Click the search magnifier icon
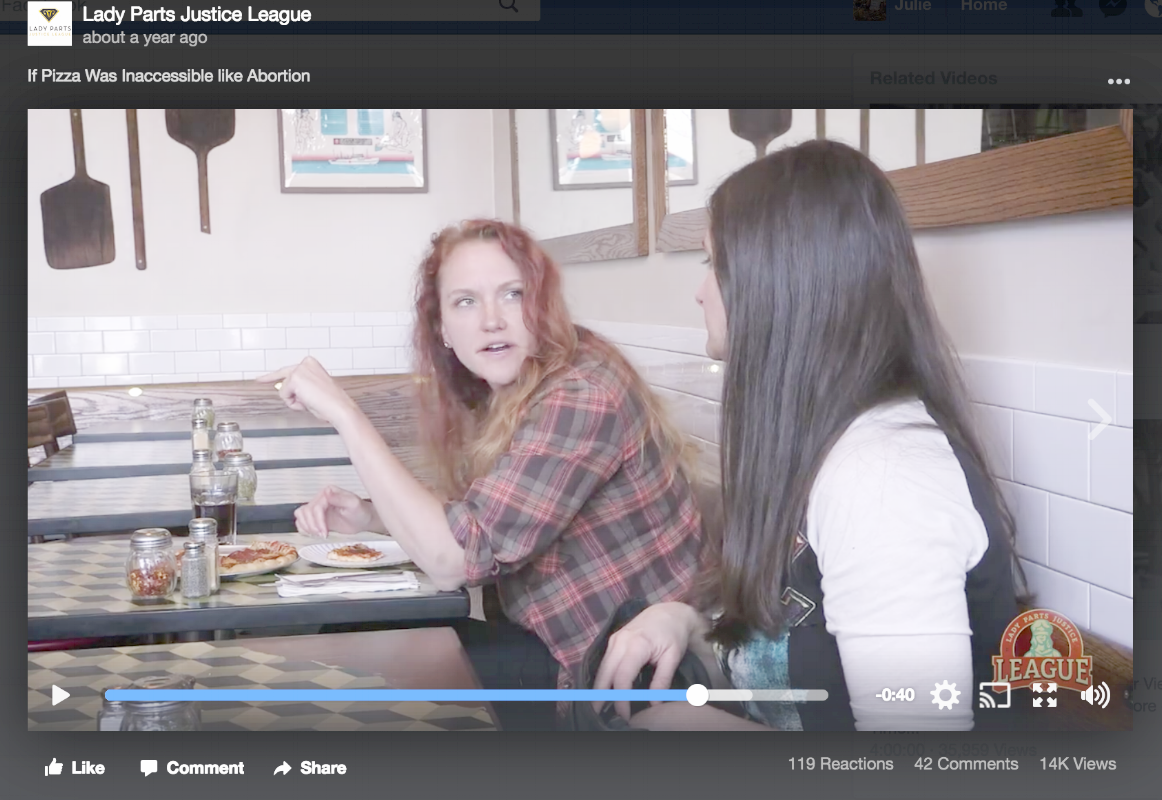The image size is (1162, 800). coord(508,5)
